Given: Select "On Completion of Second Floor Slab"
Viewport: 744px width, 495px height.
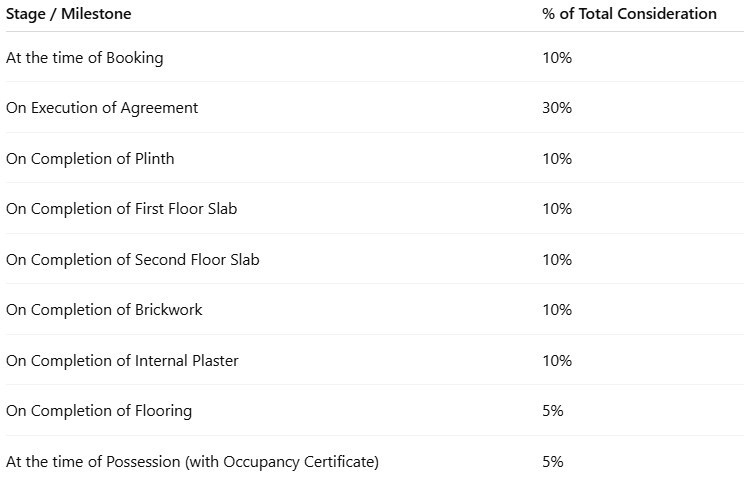Looking at the screenshot, I should click(x=132, y=260).
